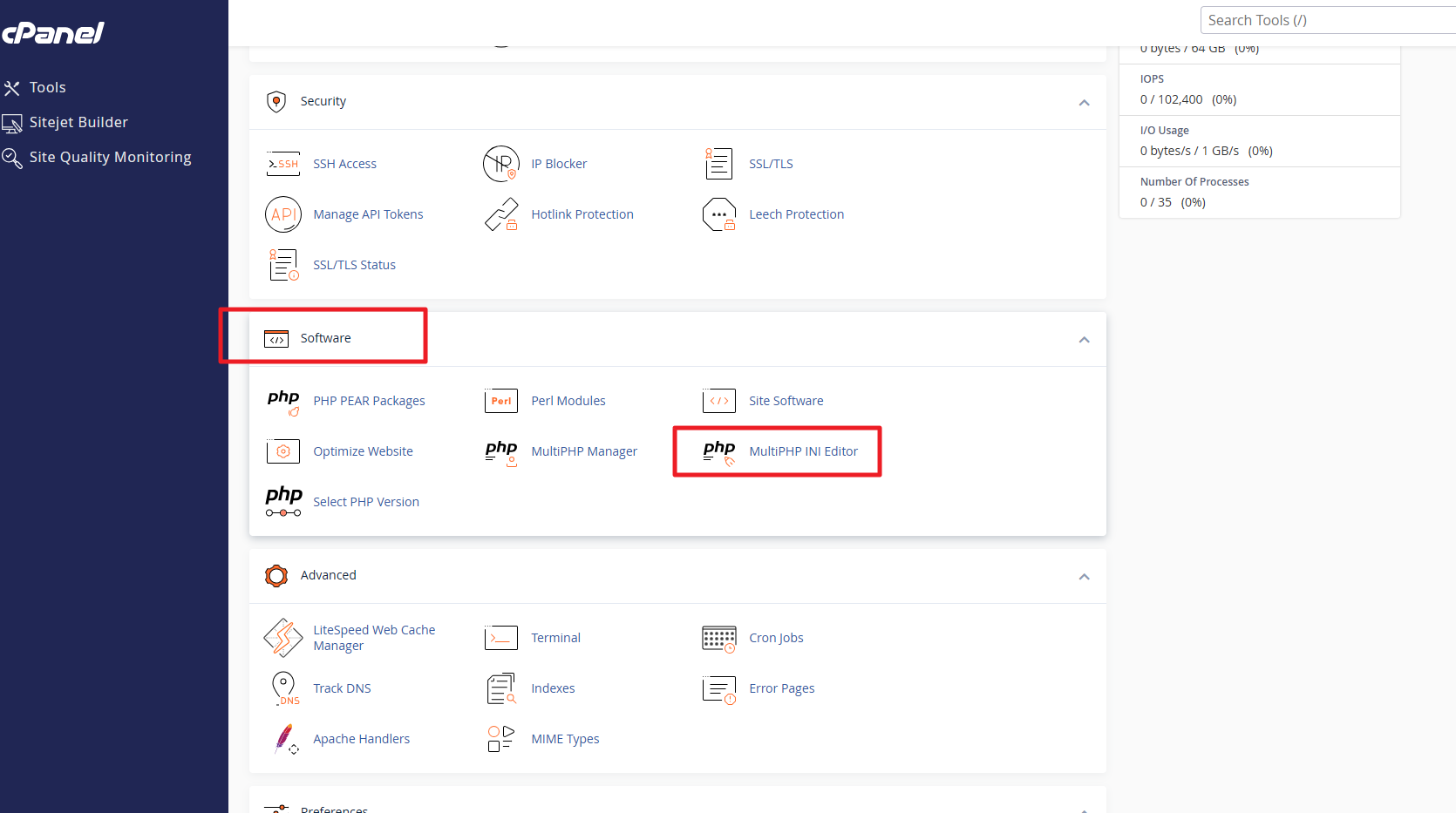Click the Apache Handlers feather icon
This screenshot has height=813, width=1456.
286,739
